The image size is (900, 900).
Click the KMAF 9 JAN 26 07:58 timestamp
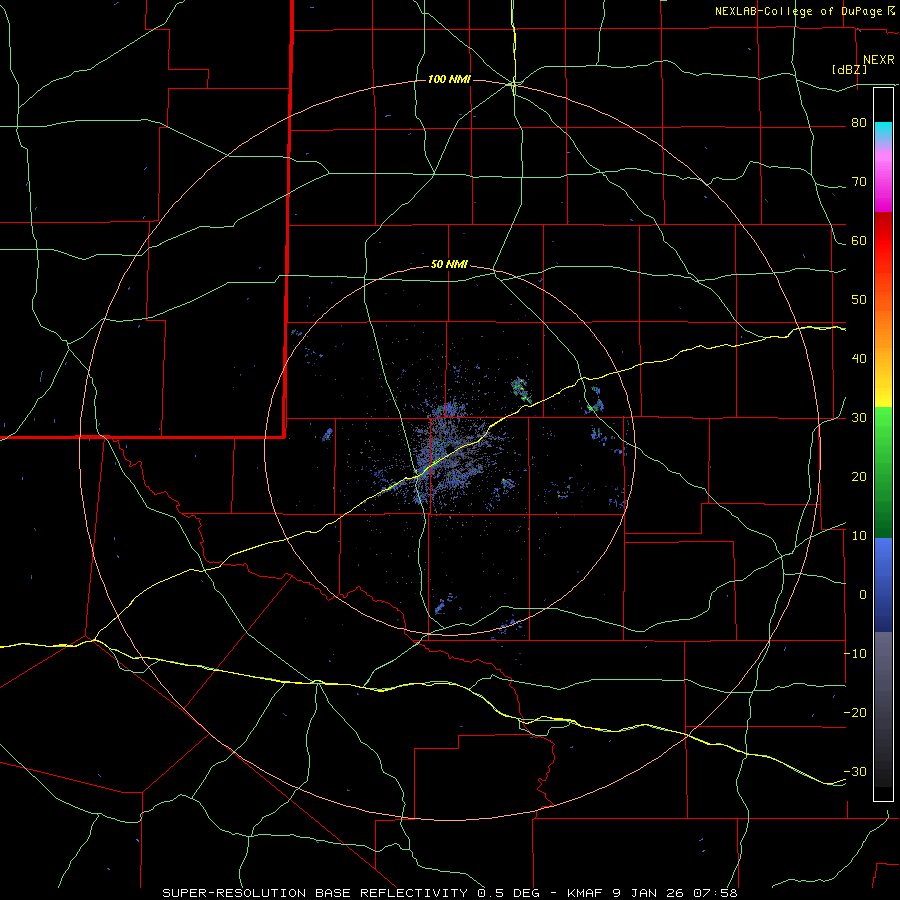[652, 893]
